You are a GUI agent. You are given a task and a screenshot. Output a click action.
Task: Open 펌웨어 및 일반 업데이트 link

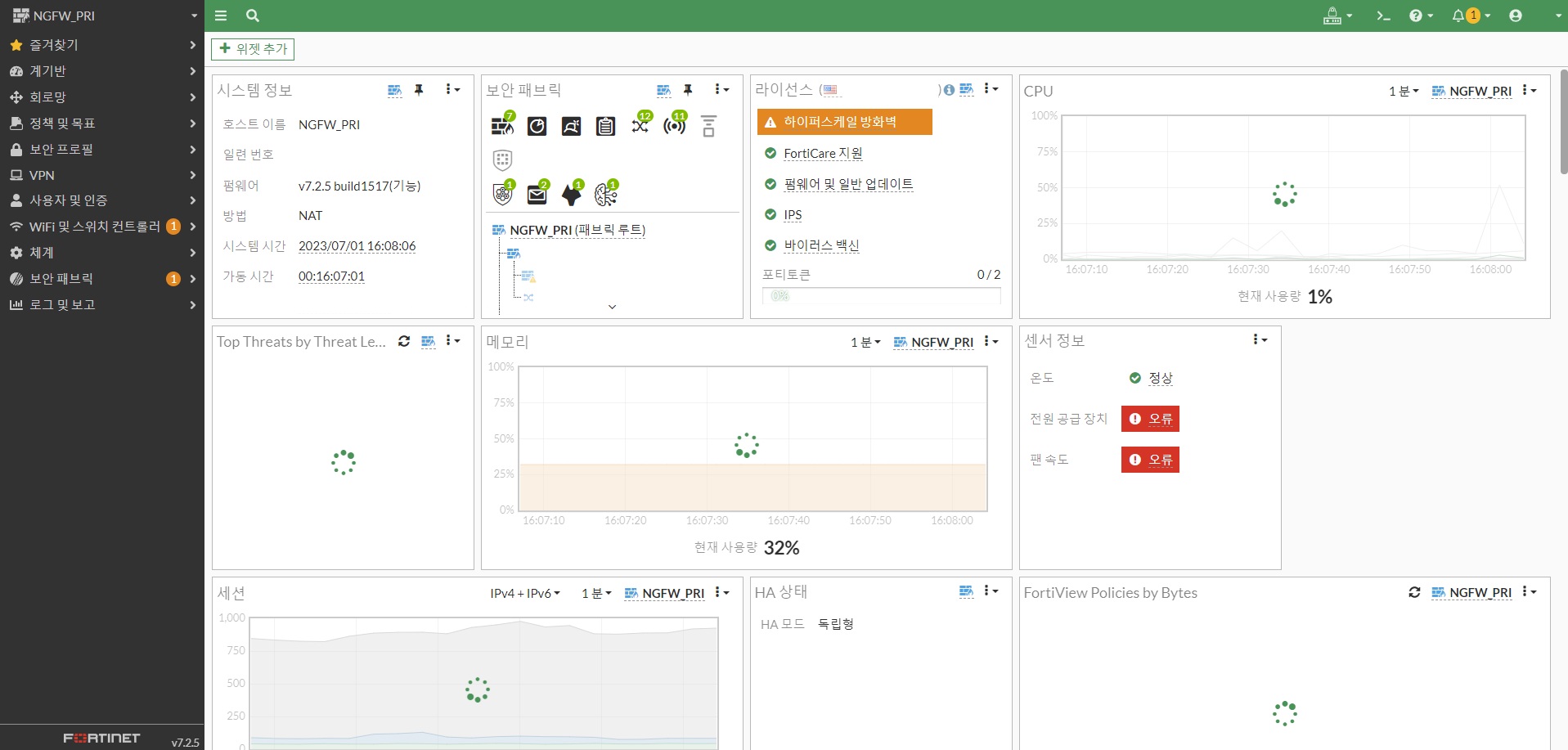click(848, 184)
